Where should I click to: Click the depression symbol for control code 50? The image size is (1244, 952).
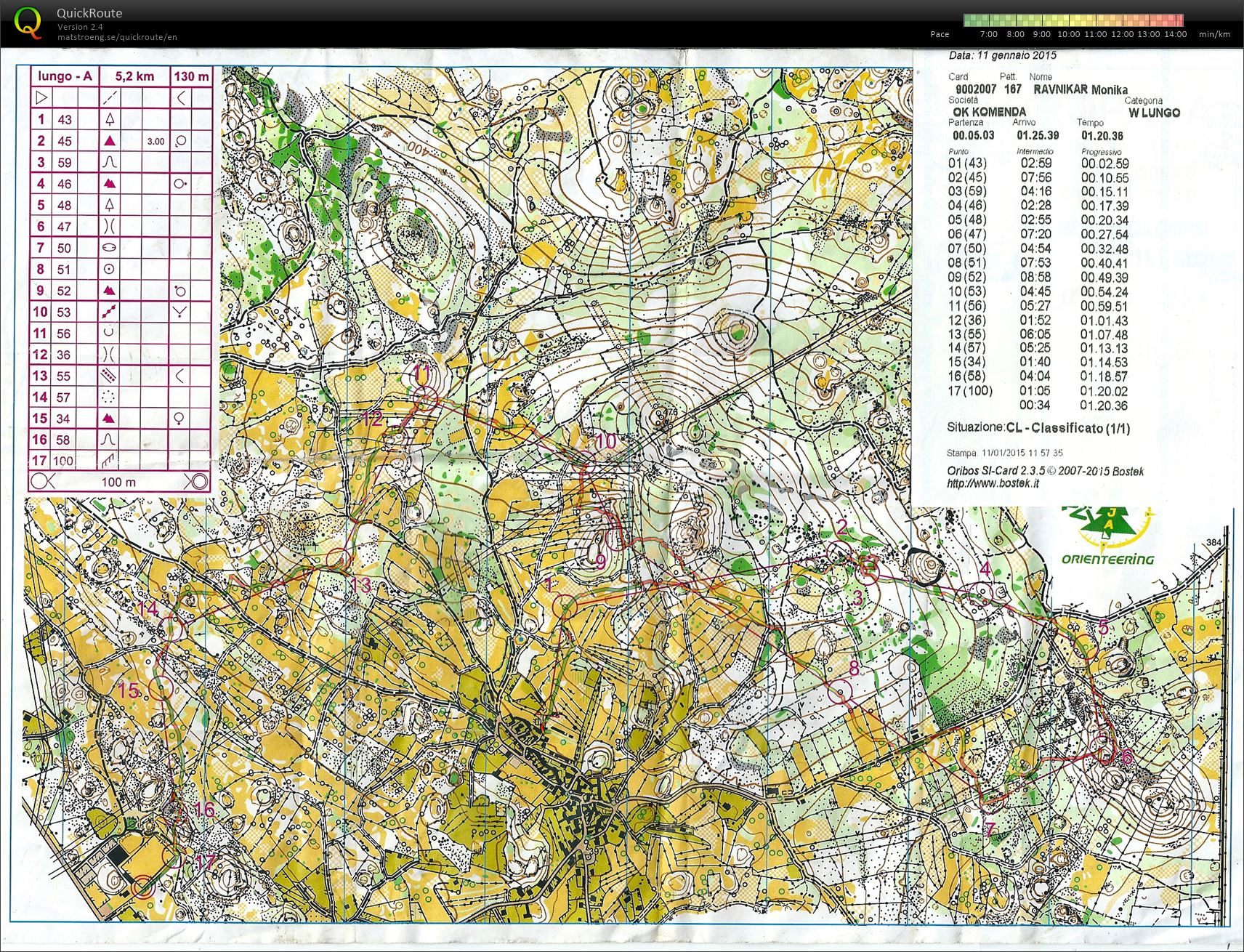[109, 247]
